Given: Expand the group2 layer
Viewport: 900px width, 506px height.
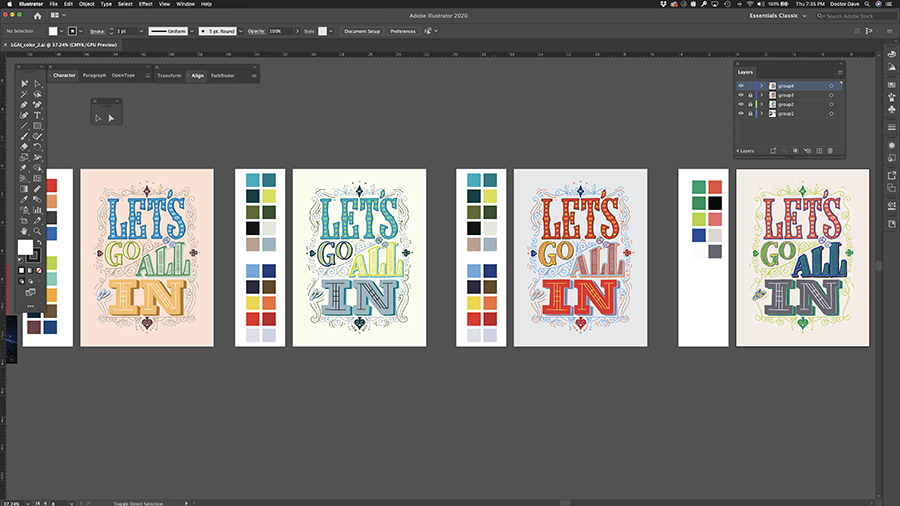Looking at the screenshot, I should pos(762,104).
